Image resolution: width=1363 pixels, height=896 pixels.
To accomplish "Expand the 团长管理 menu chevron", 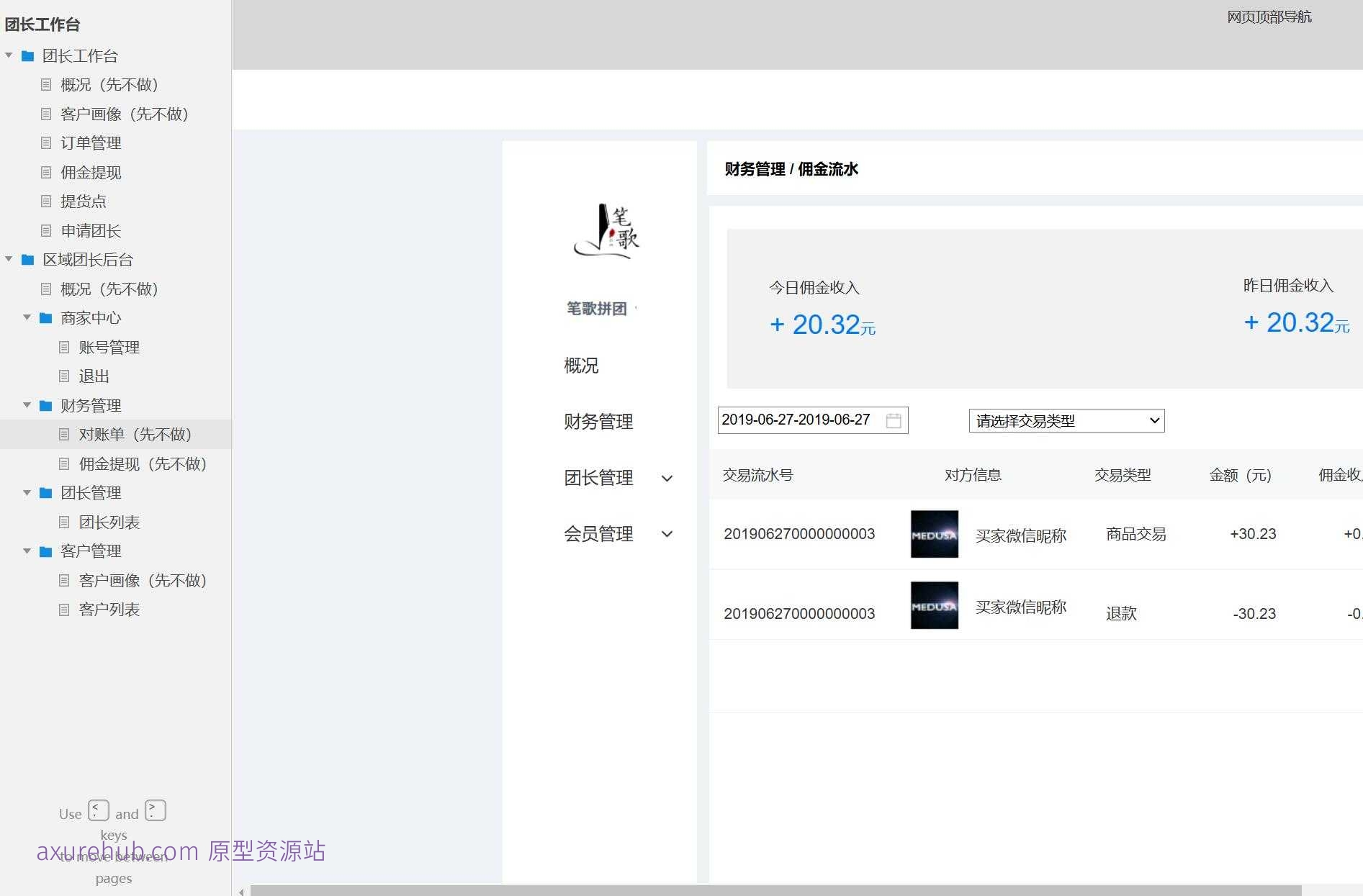I will coord(667,479).
